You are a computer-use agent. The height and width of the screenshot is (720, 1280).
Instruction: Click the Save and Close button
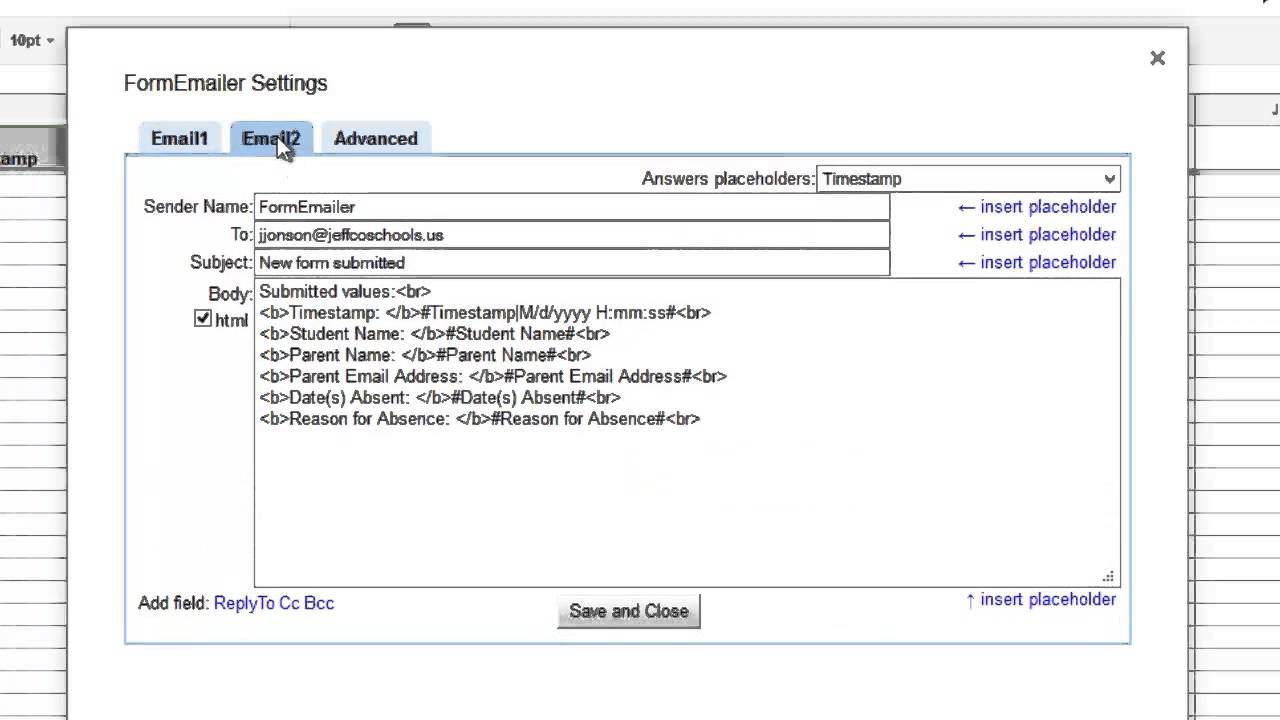point(629,611)
